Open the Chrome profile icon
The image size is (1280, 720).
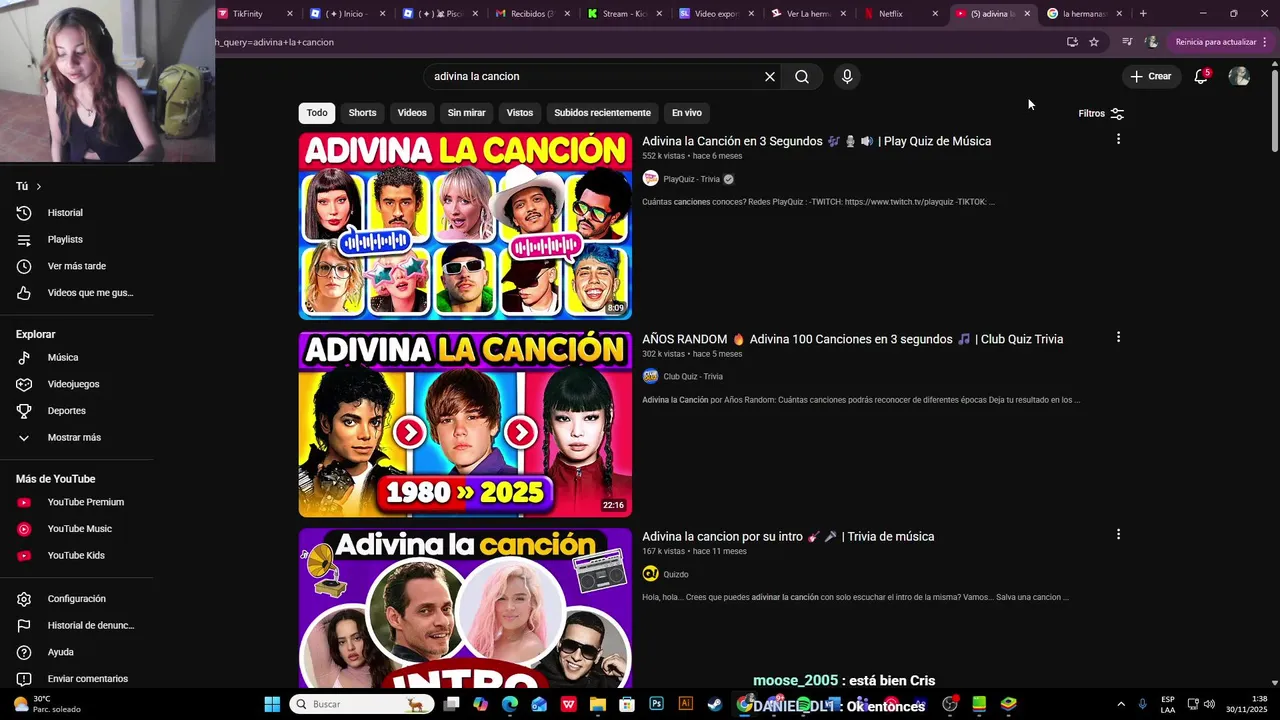pyautogui.click(x=1152, y=42)
